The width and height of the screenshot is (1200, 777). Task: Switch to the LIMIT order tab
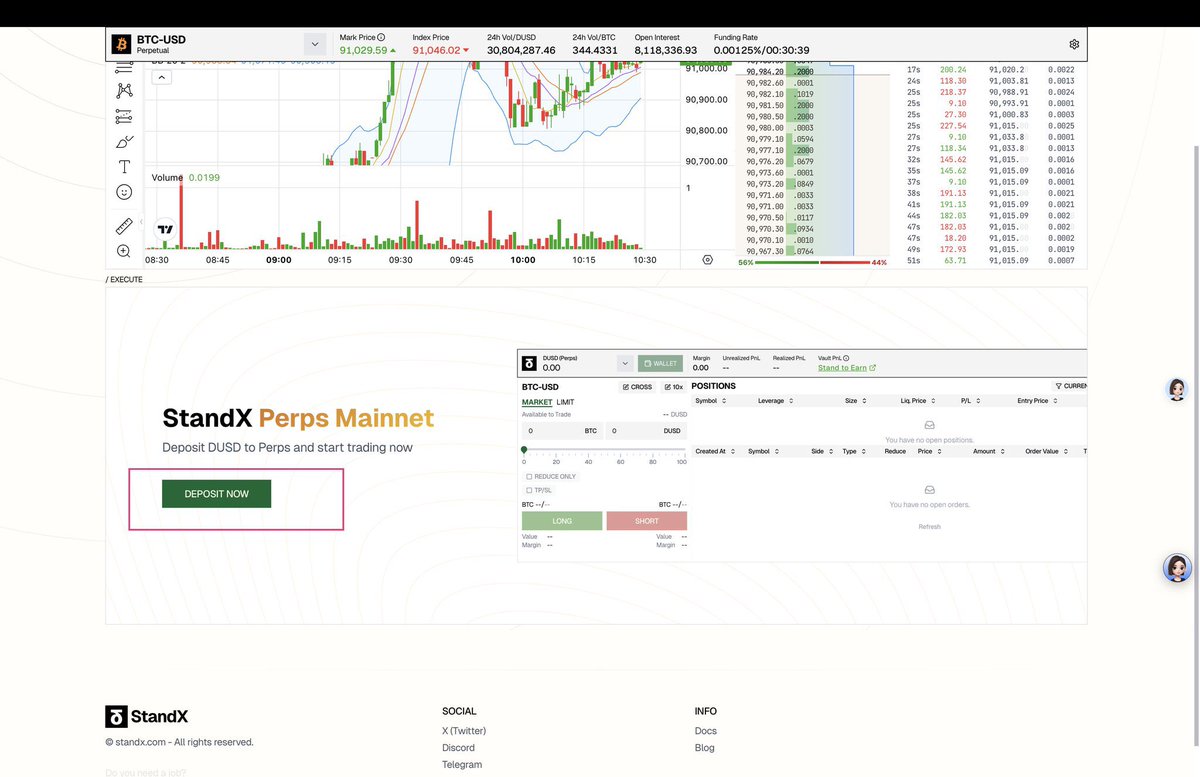pos(566,402)
